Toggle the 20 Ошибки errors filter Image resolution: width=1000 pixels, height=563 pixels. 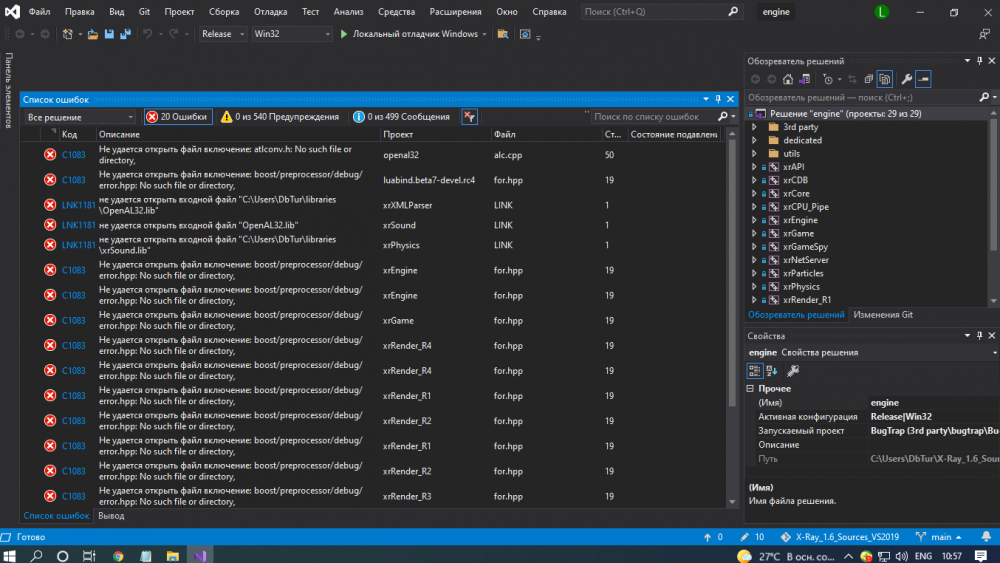[x=178, y=117]
